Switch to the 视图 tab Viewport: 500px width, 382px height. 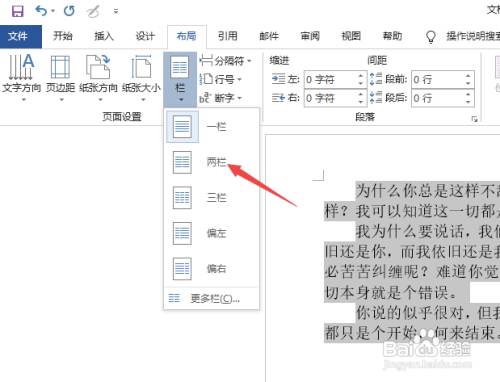[x=351, y=36]
